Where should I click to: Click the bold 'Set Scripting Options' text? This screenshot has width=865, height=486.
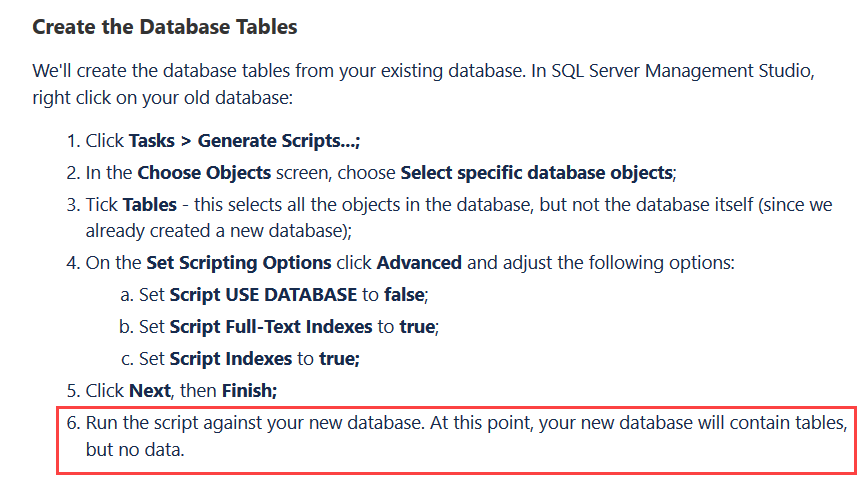(x=239, y=263)
